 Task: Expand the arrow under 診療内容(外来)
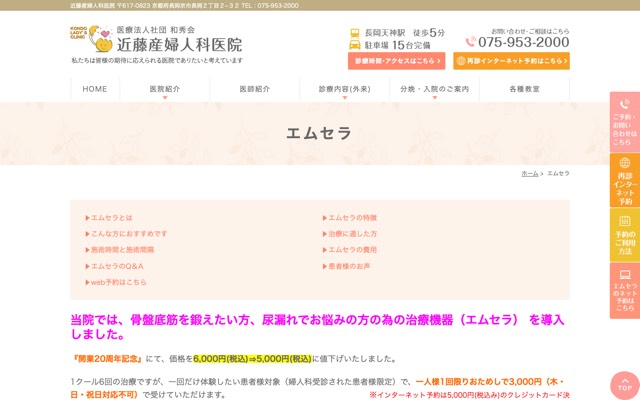point(344,98)
